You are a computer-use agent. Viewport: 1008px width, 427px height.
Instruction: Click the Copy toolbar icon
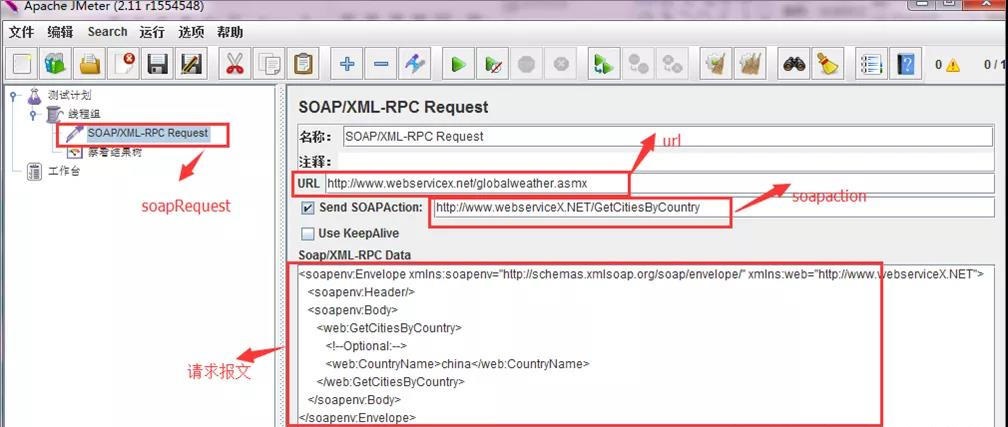pos(269,64)
